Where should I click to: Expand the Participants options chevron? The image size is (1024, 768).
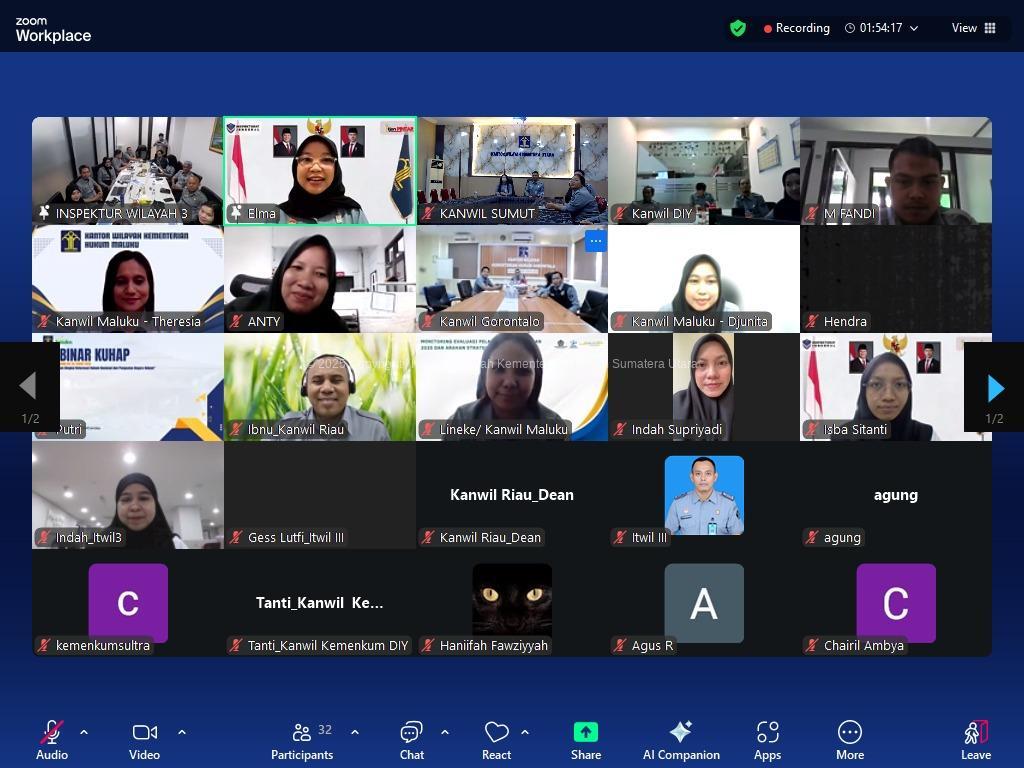(x=355, y=732)
